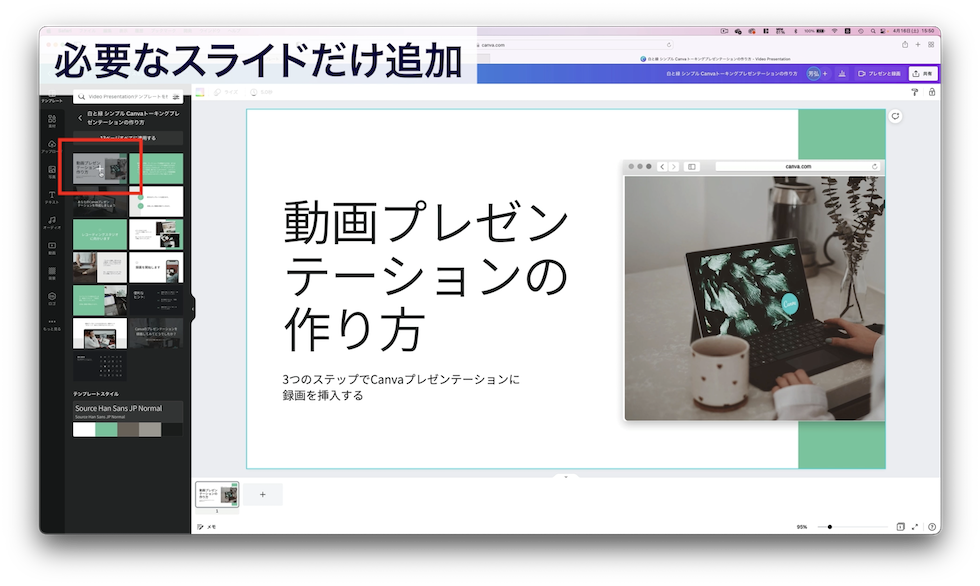This screenshot has height=586, width=980.
Task: Open the Uploads sidebar tab
Action: [52, 146]
